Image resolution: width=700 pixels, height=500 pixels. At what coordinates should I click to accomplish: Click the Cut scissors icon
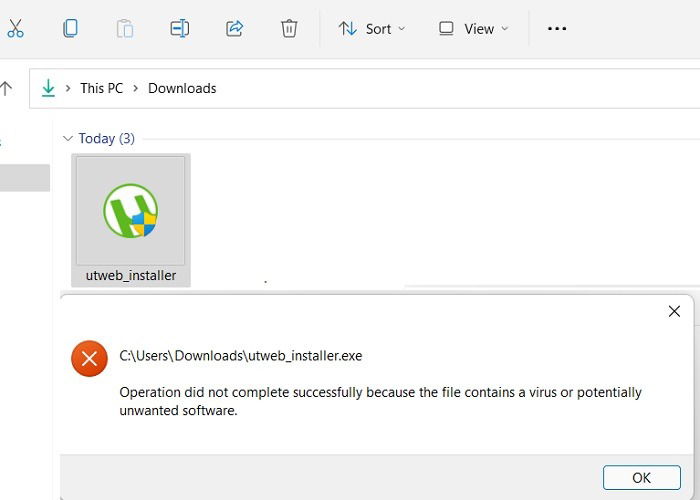[16, 29]
